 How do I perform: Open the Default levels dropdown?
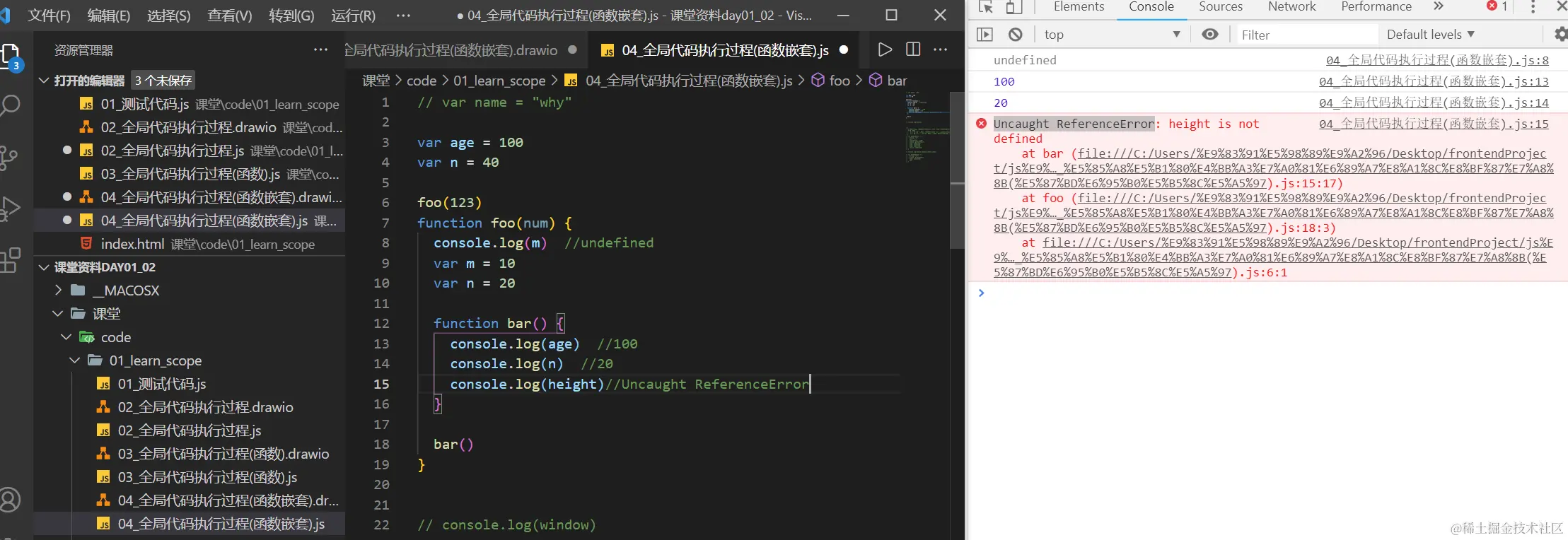coord(1431,35)
